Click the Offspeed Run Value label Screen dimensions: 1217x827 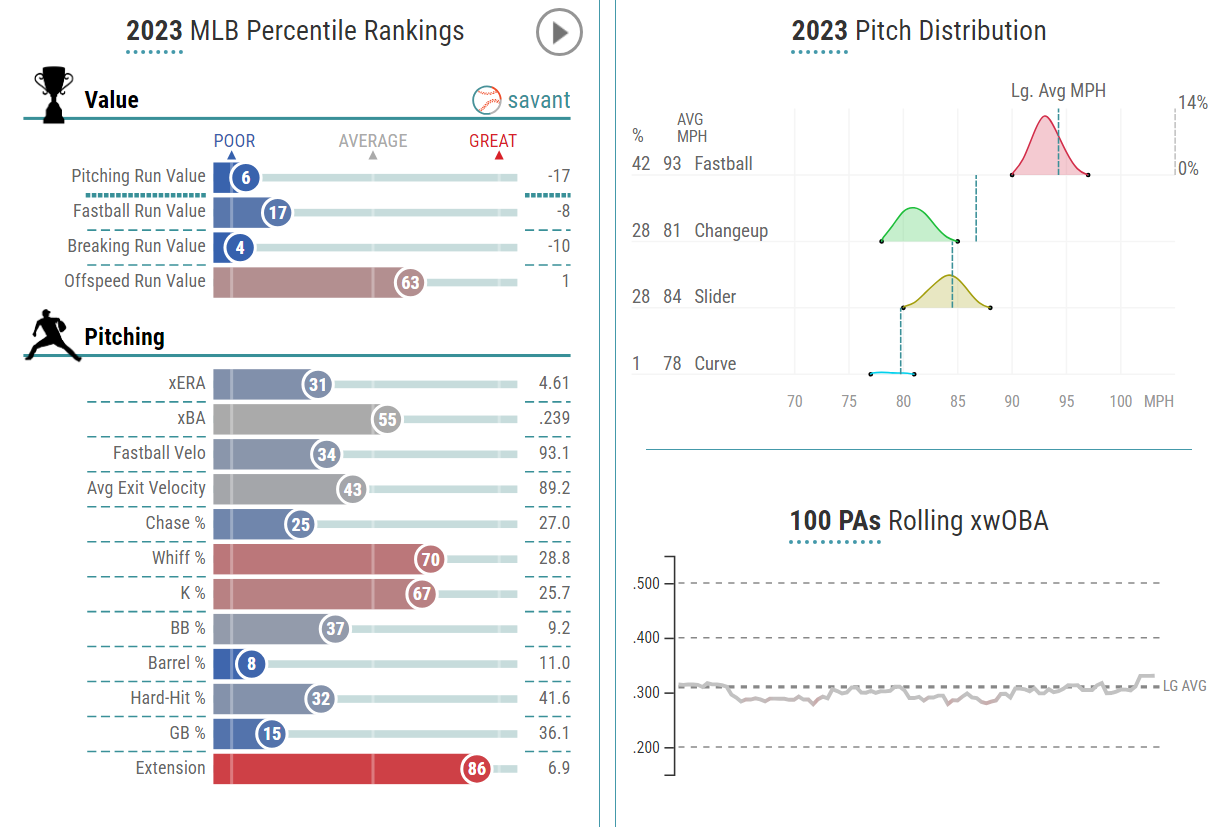[135, 282]
